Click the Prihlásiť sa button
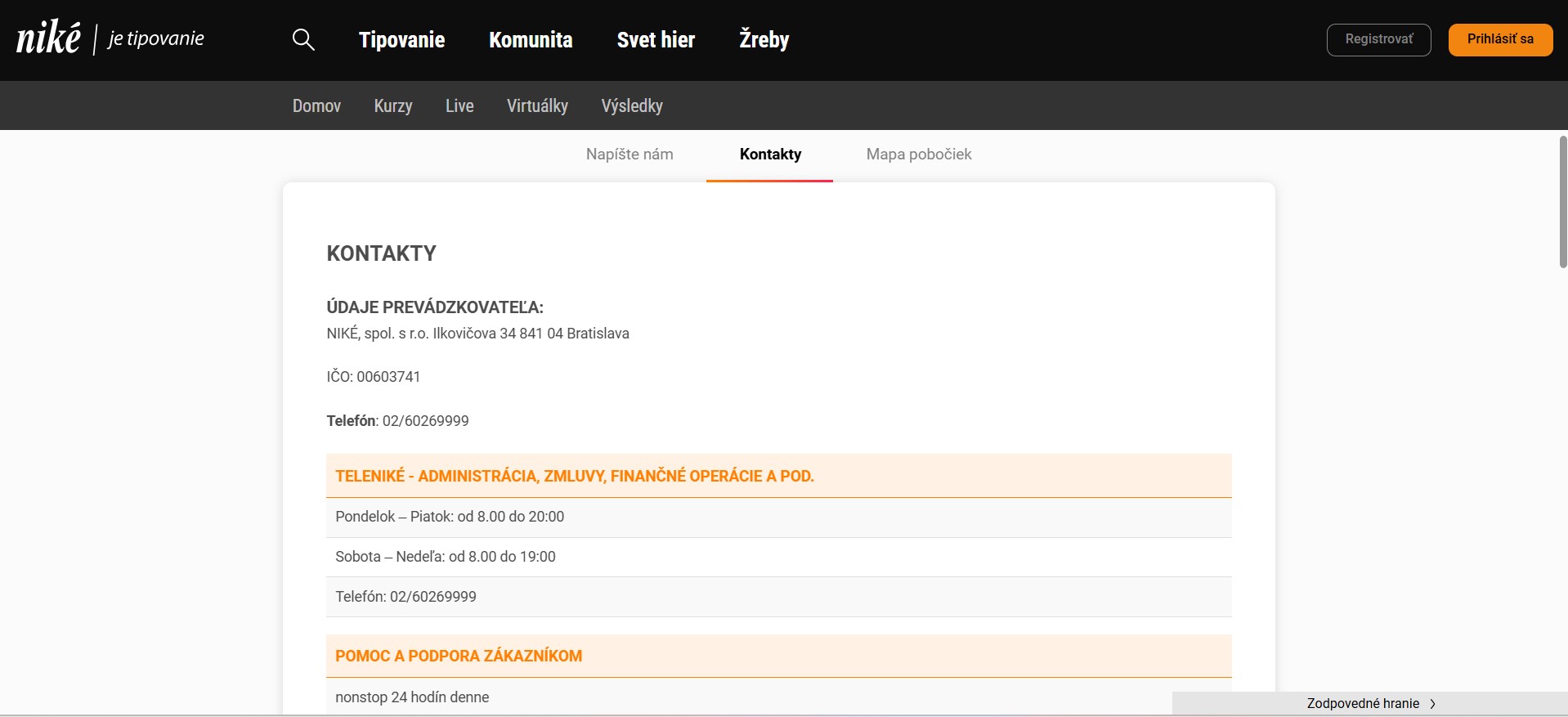Viewport: 1568px width, 717px height. [x=1500, y=39]
